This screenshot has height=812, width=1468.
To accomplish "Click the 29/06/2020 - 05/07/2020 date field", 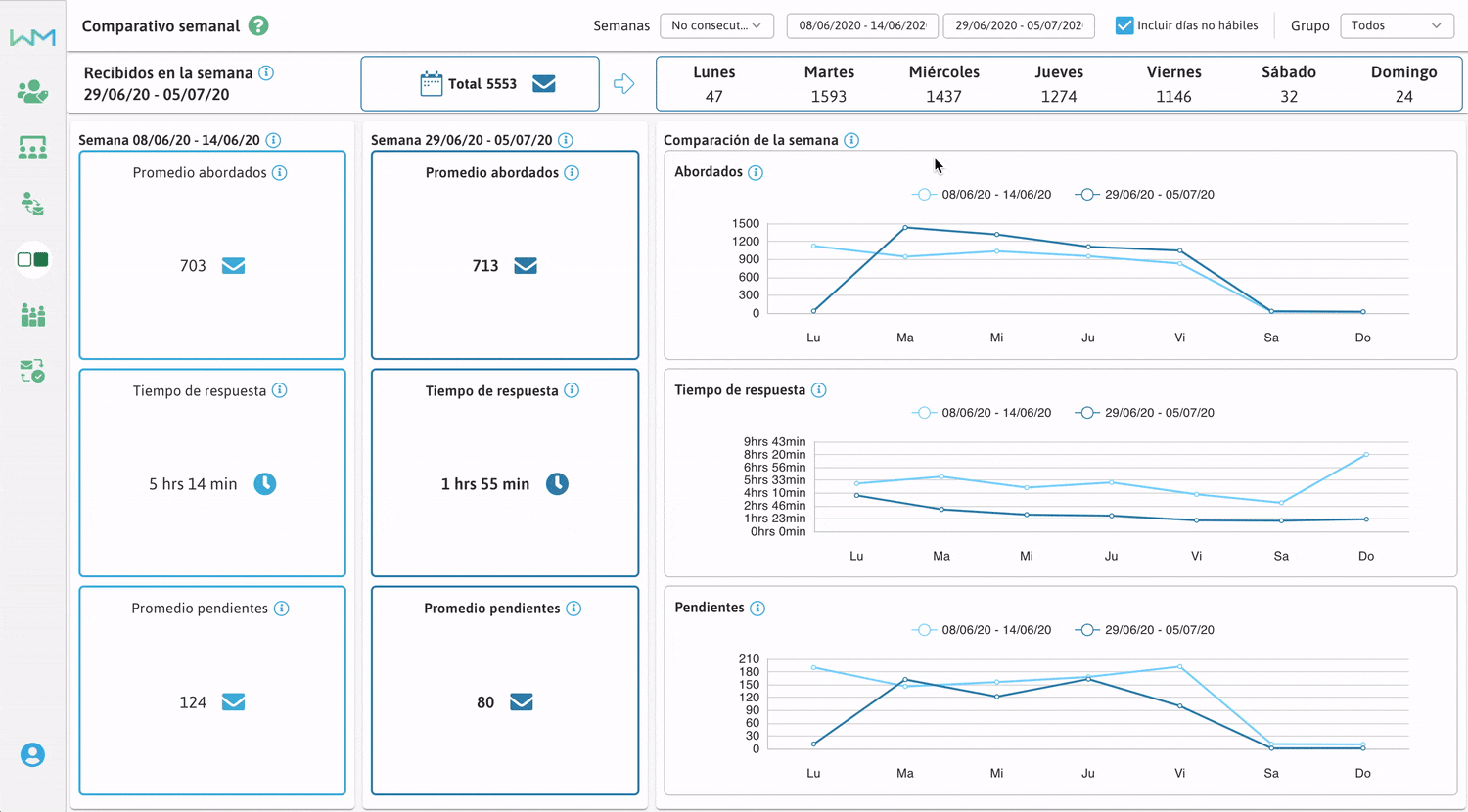I will (x=1019, y=26).
